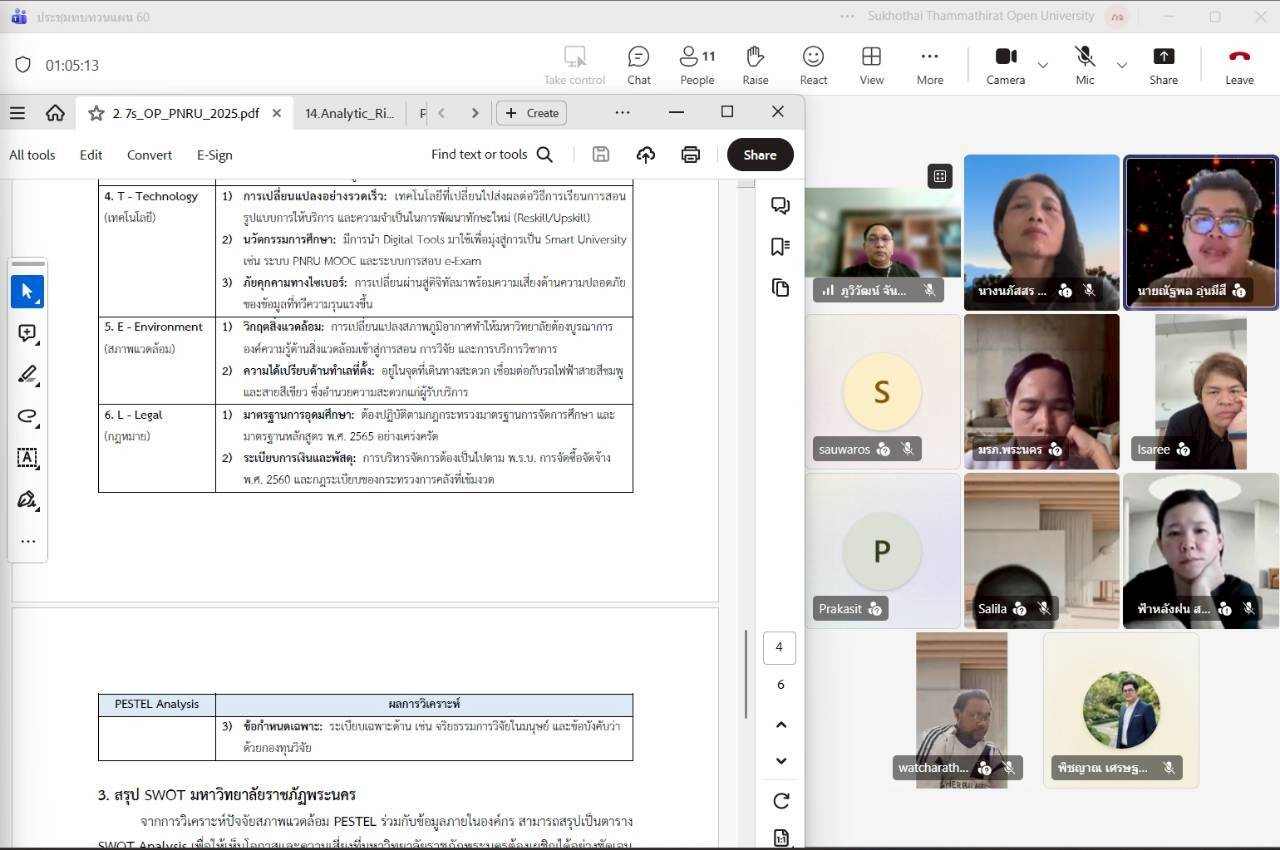
Task: Open the Chat panel in Teams
Action: (638, 65)
